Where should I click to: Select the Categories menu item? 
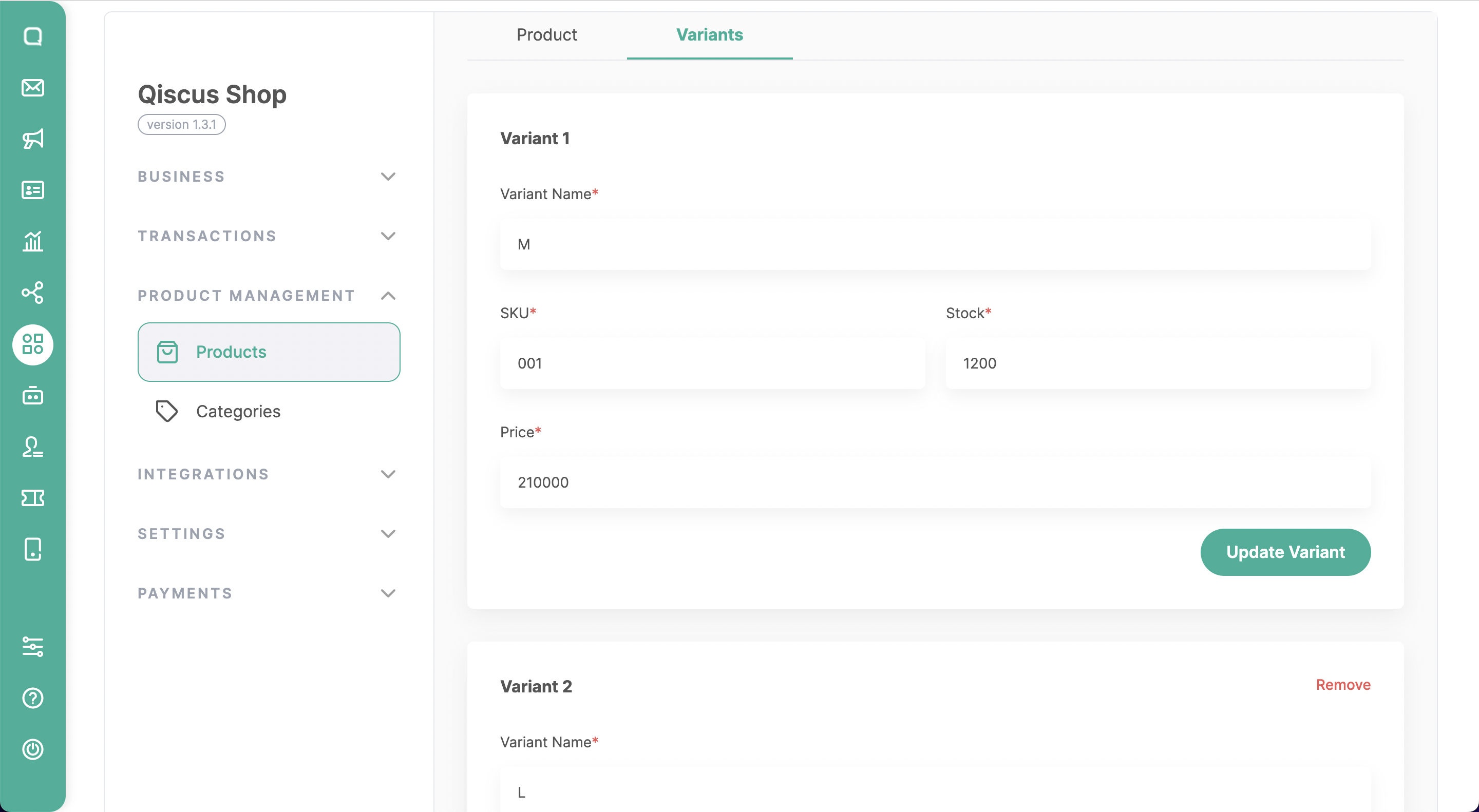tap(238, 412)
